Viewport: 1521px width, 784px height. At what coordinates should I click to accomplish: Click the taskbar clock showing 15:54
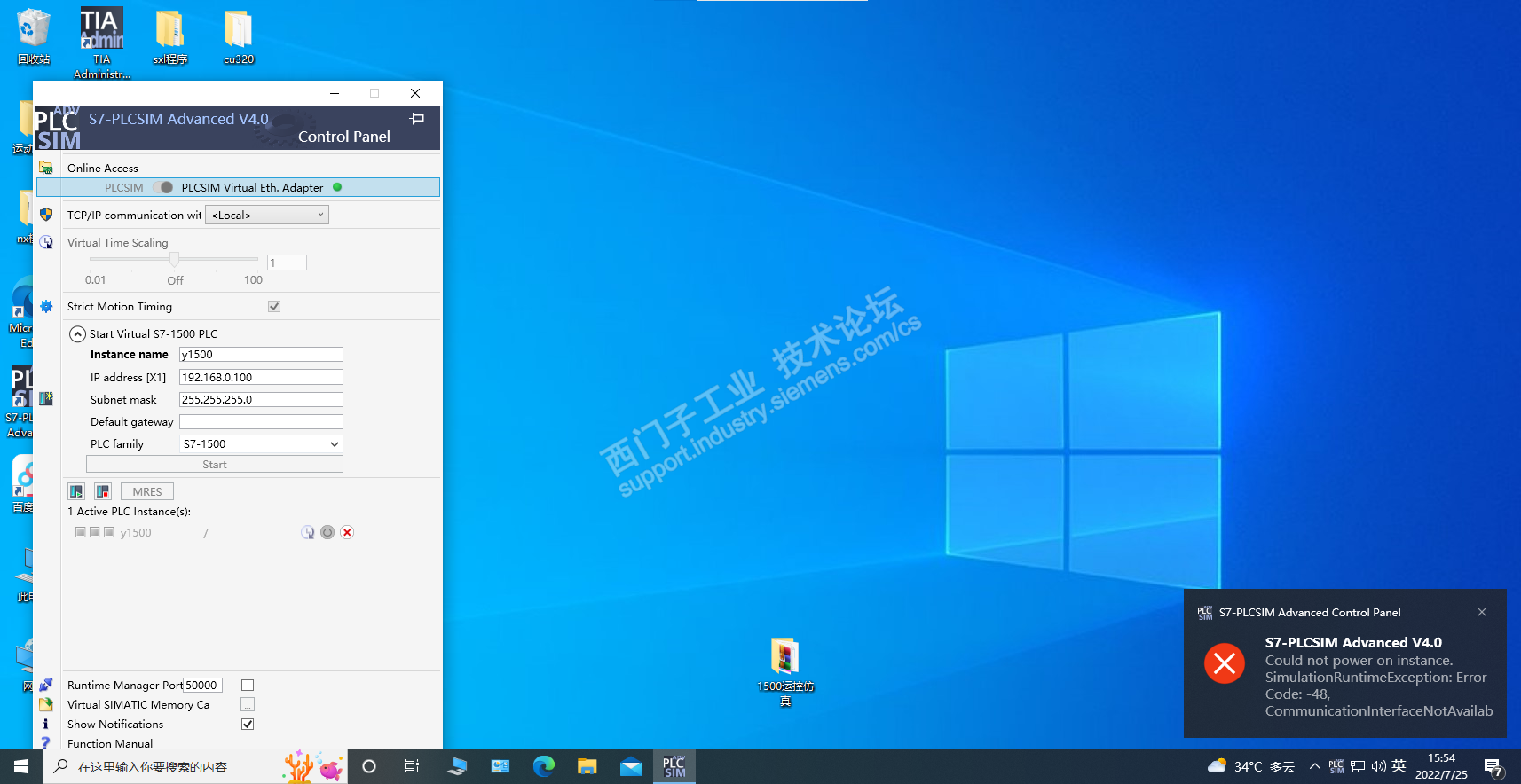point(1441,766)
